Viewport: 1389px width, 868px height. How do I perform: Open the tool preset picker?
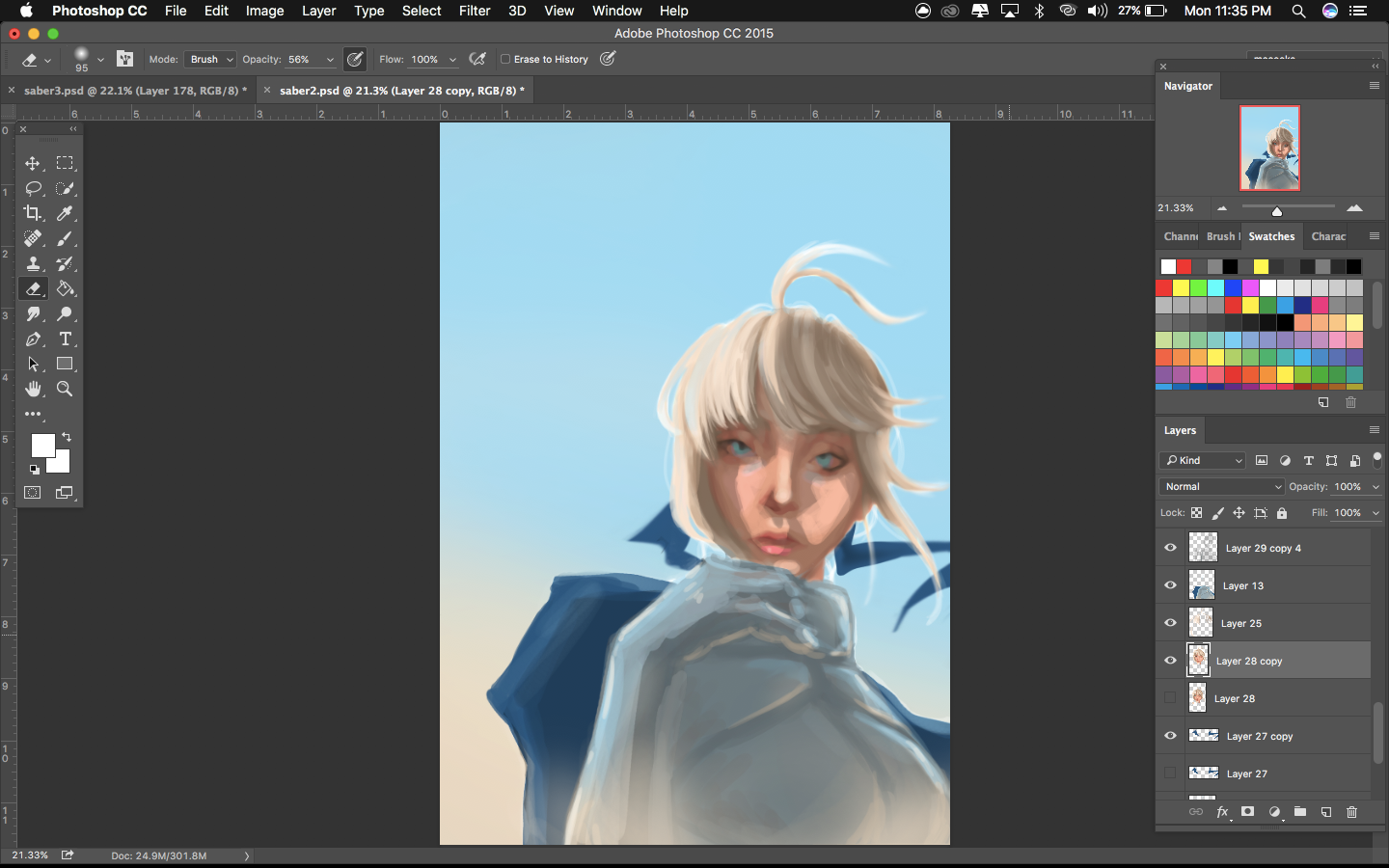36,60
